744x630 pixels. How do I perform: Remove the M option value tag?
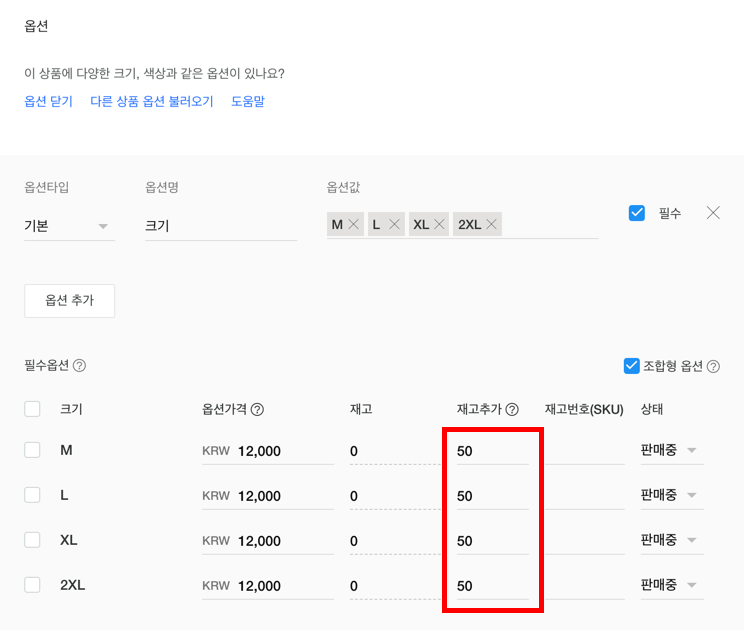(x=354, y=225)
